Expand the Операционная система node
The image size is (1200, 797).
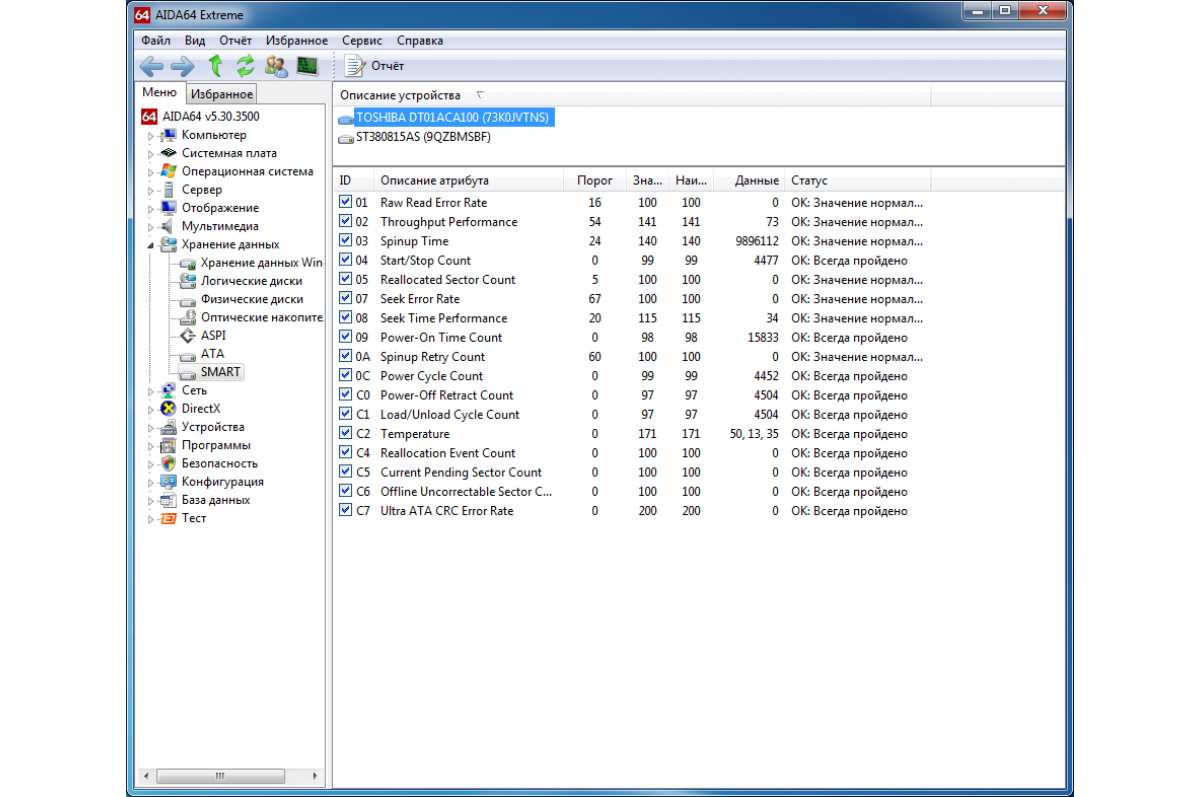(151, 172)
